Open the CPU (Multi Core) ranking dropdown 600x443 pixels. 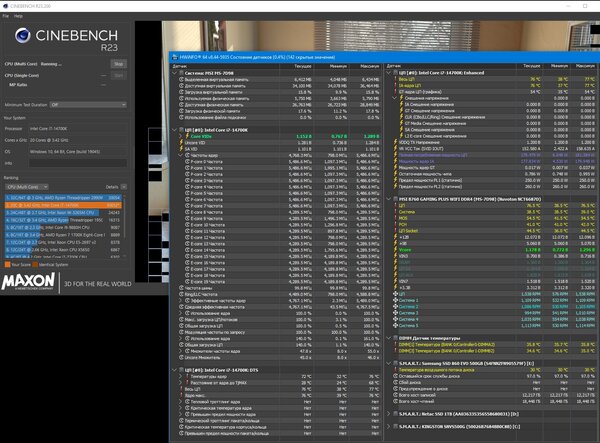click(26, 187)
